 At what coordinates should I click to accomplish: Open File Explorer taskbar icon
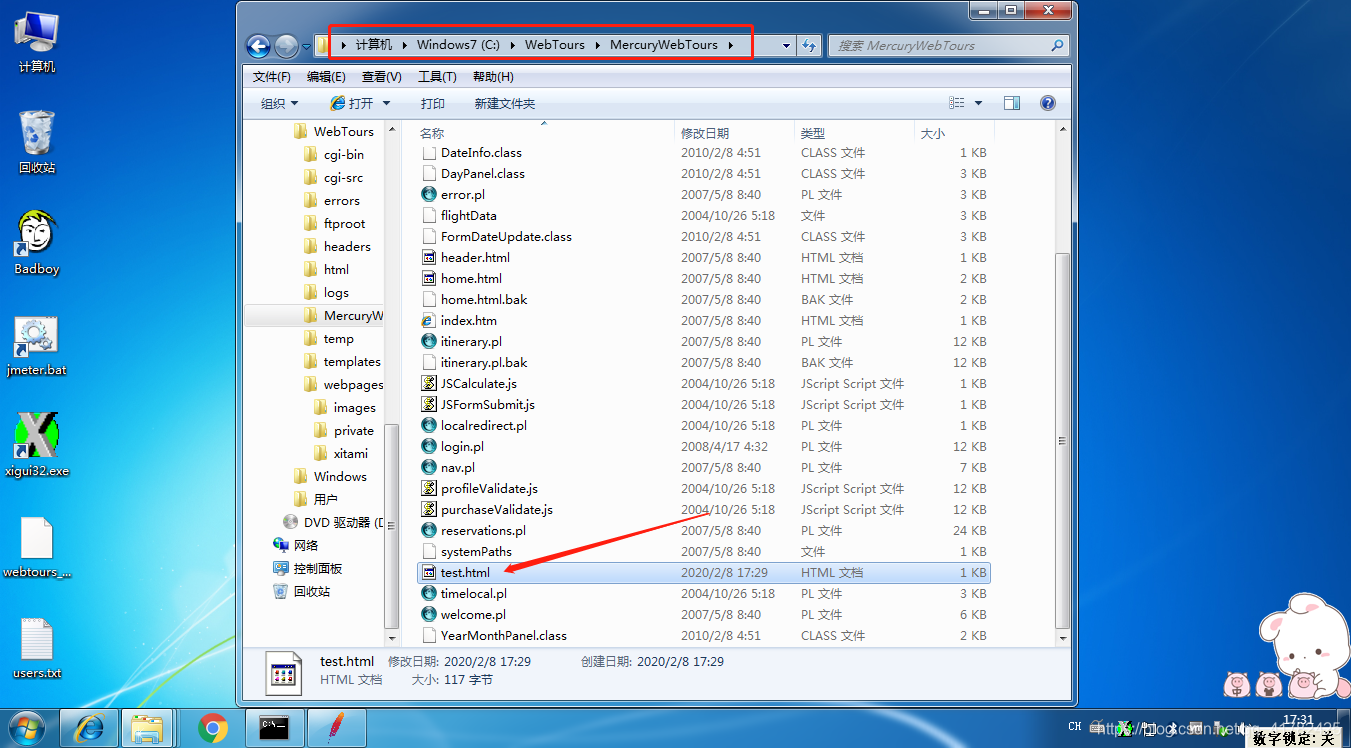[148, 728]
